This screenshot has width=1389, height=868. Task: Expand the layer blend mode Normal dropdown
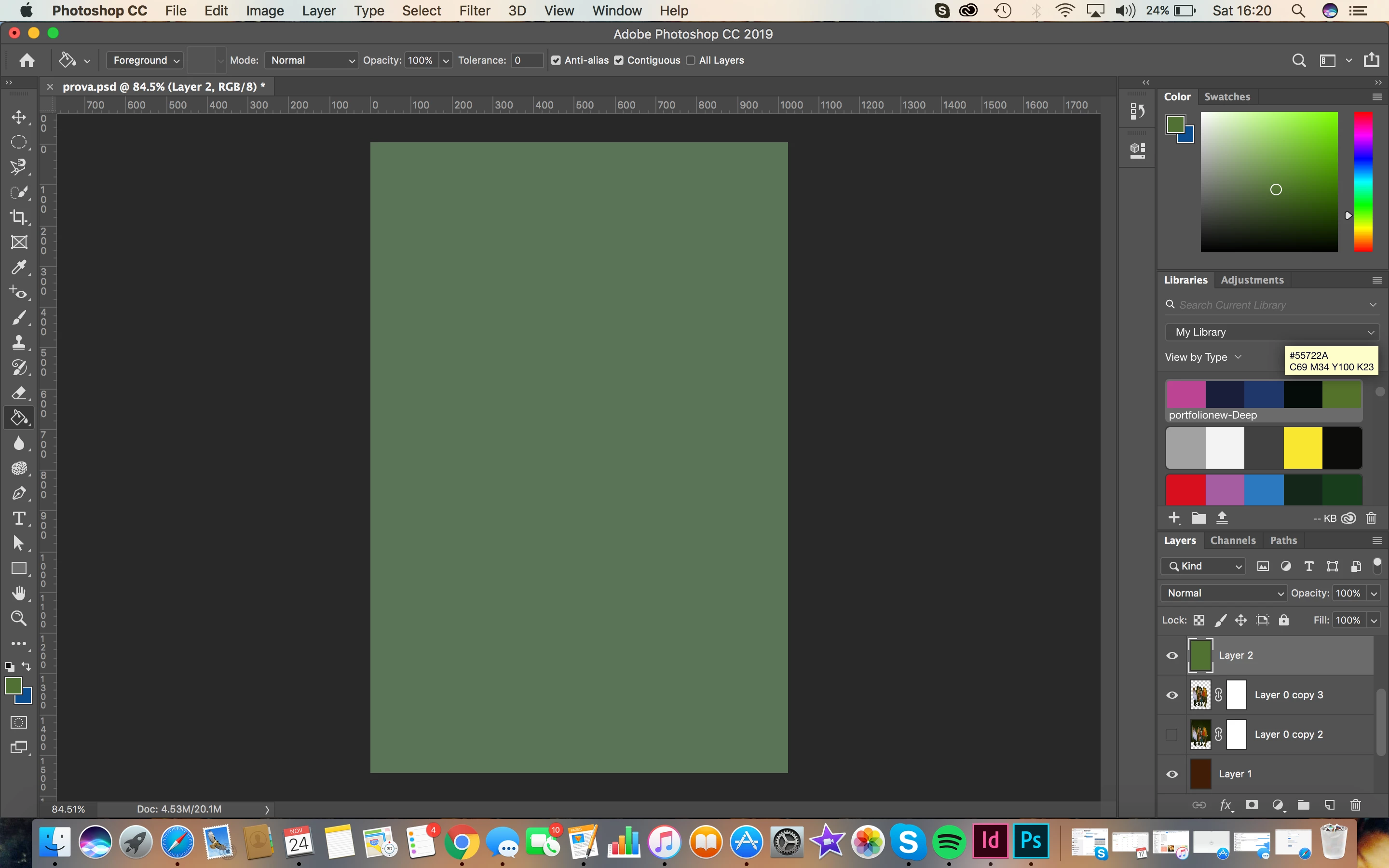coord(1224,593)
